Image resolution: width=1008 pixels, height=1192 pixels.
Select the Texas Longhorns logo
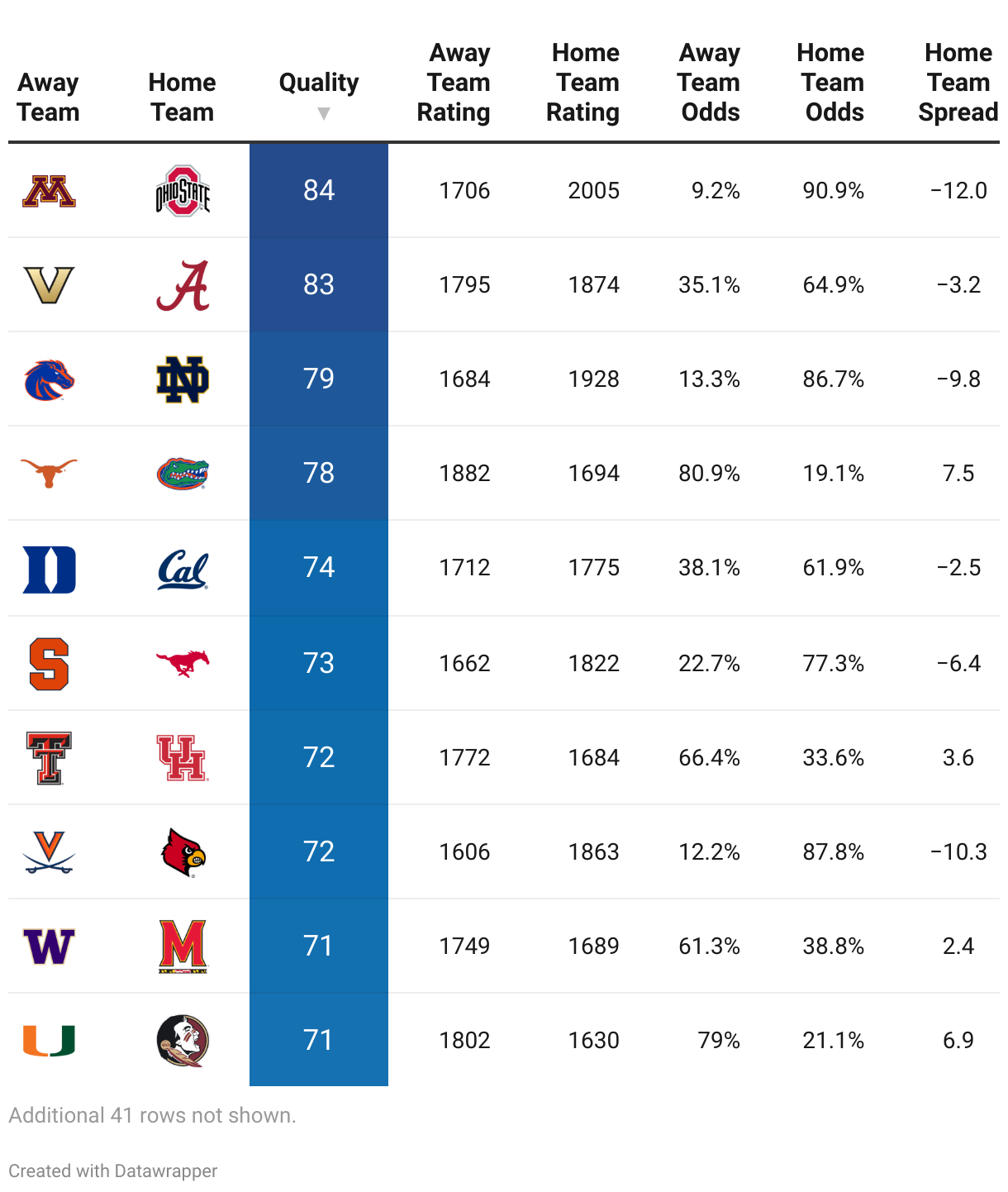coord(49,474)
